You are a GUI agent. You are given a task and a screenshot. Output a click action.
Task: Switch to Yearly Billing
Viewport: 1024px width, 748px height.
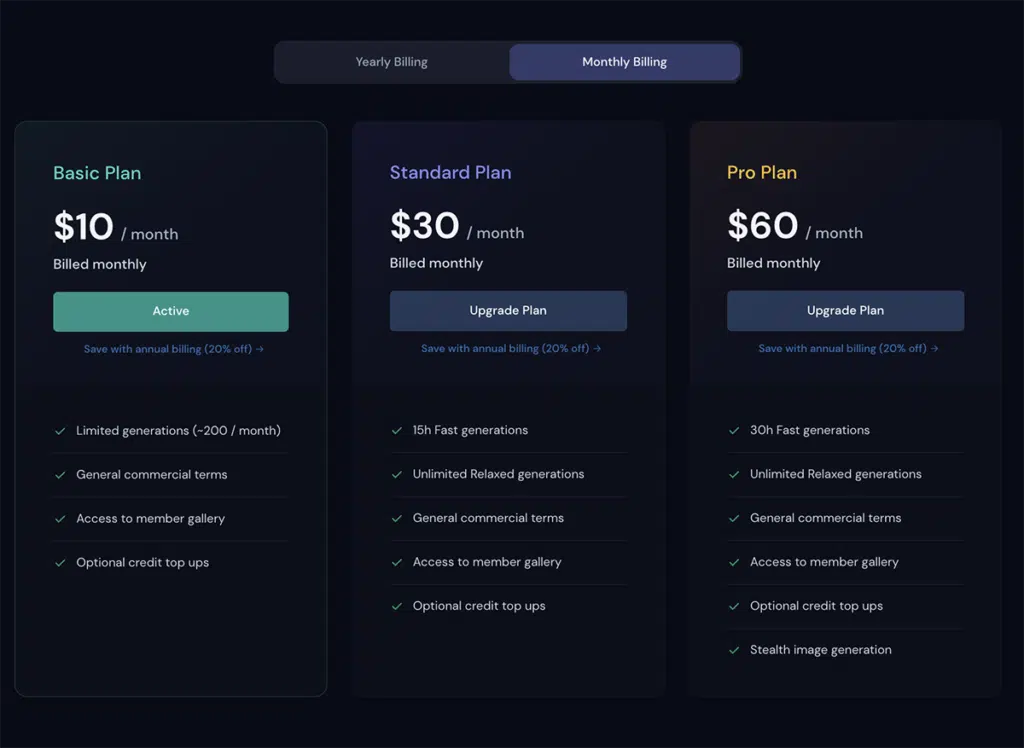tap(391, 61)
